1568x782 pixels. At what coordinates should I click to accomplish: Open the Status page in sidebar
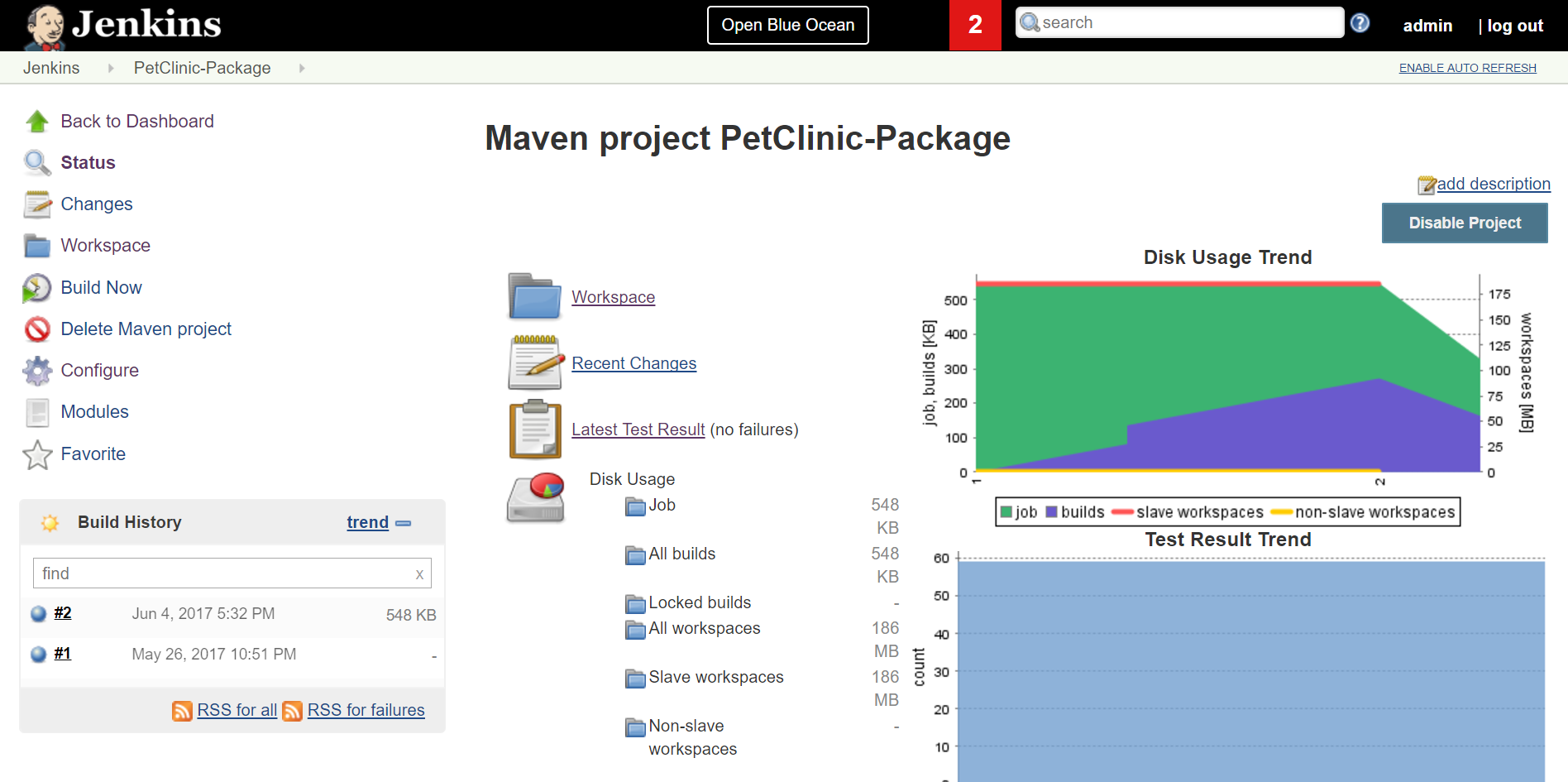point(88,163)
